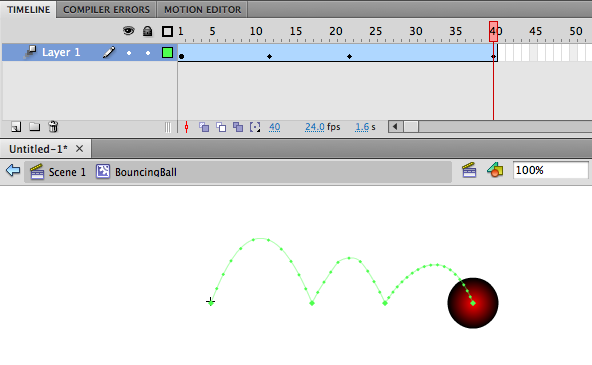Switch to the Timeline tab
592x365 pixels.
tap(28, 9)
